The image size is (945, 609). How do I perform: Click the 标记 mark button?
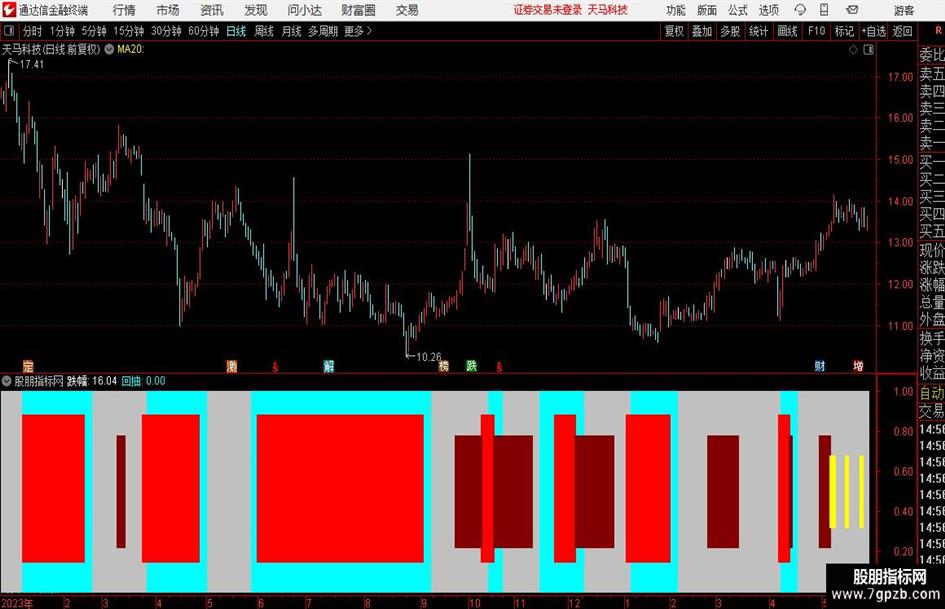click(x=844, y=31)
